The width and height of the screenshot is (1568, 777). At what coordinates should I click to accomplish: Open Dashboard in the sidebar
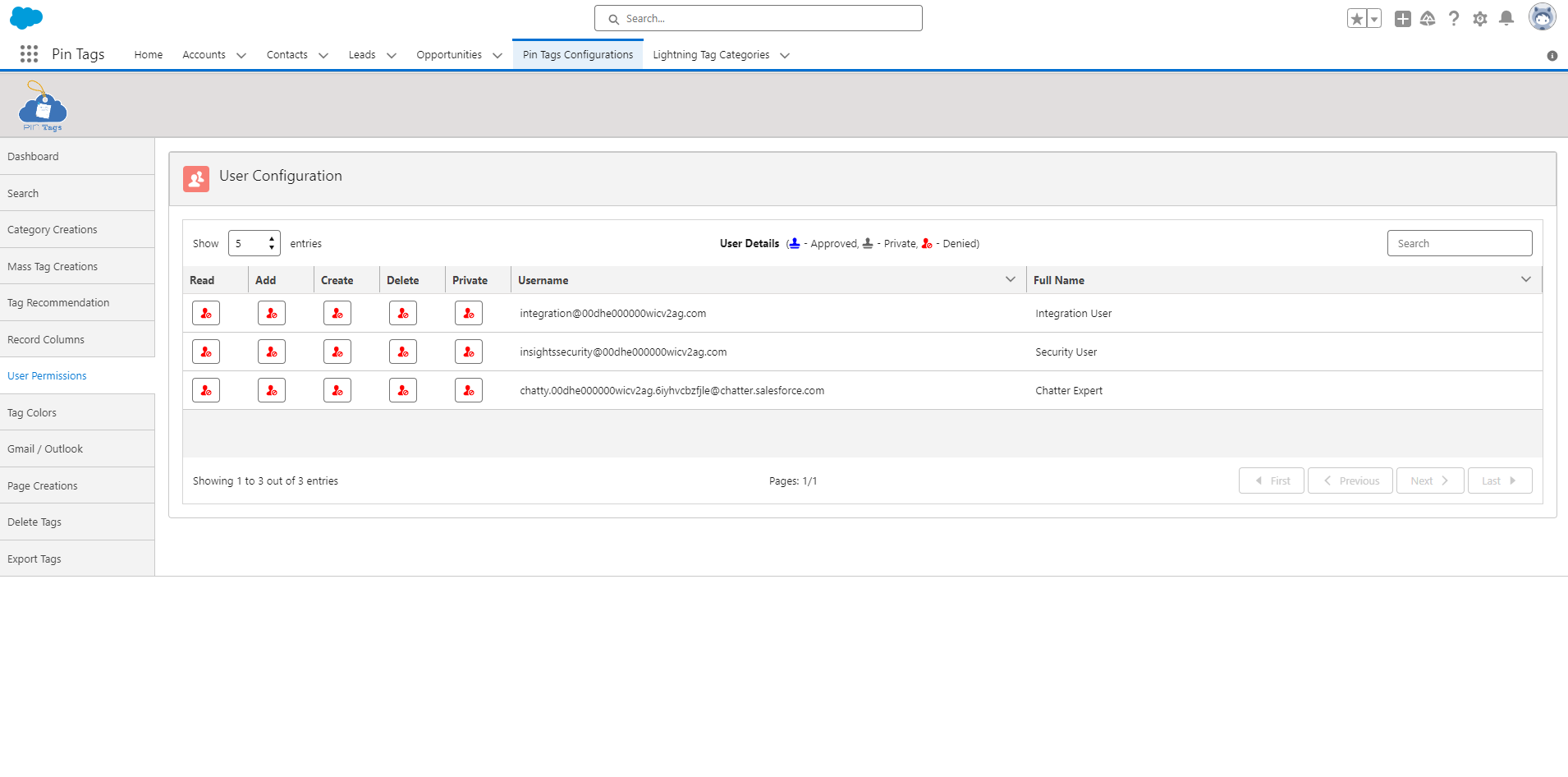coord(77,156)
